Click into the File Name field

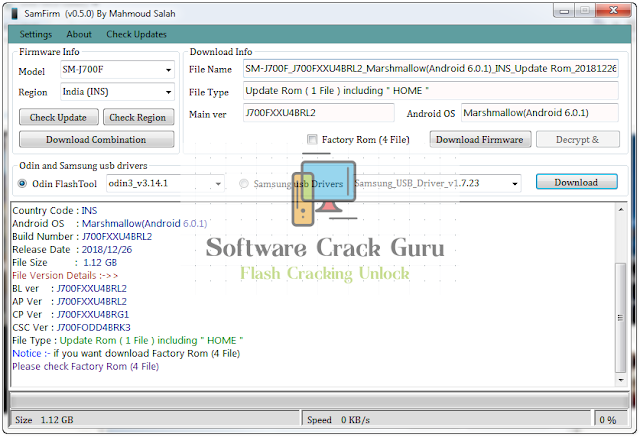coord(431,69)
